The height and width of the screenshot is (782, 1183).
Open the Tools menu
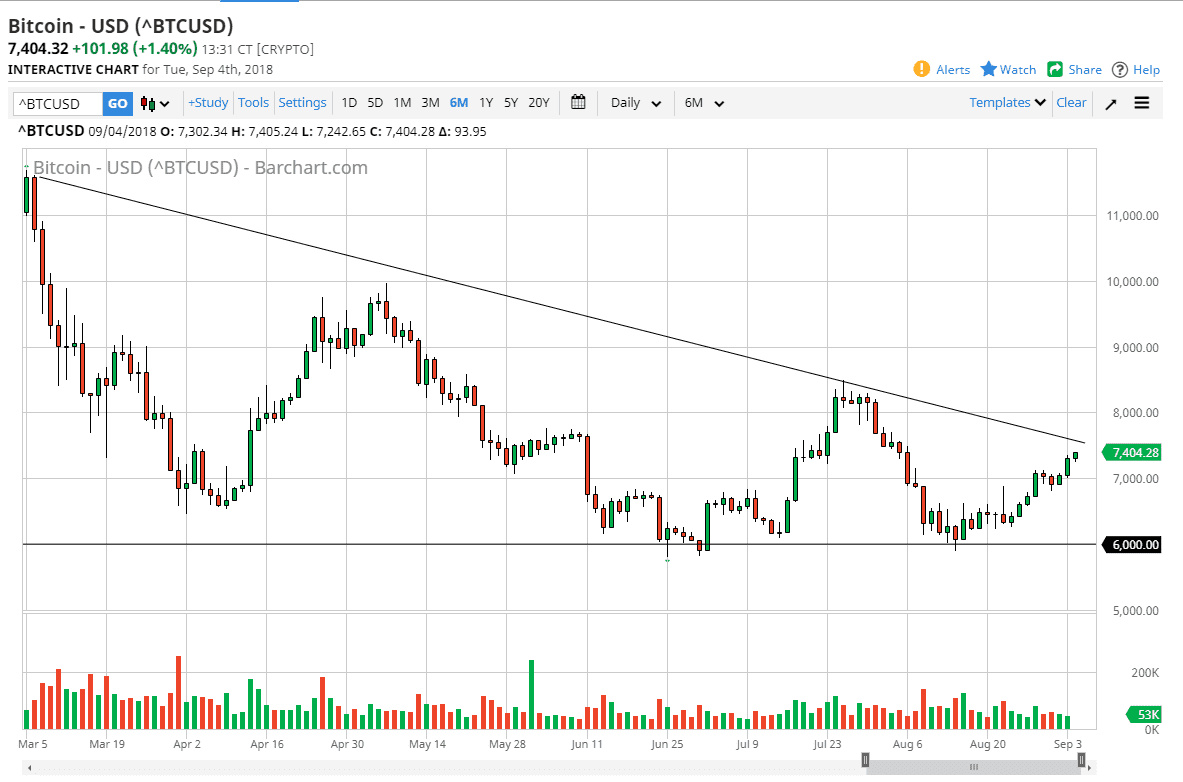[x=253, y=102]
